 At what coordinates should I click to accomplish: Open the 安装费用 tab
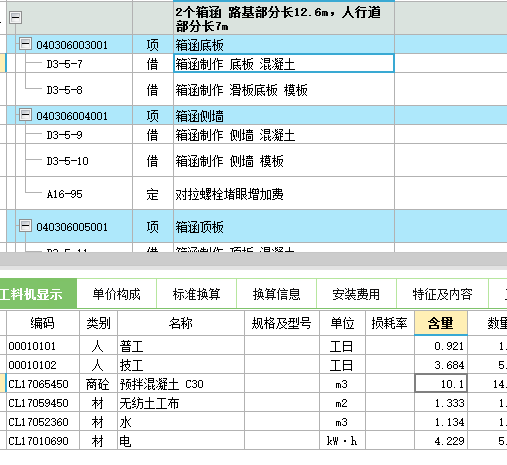point(356,294)
